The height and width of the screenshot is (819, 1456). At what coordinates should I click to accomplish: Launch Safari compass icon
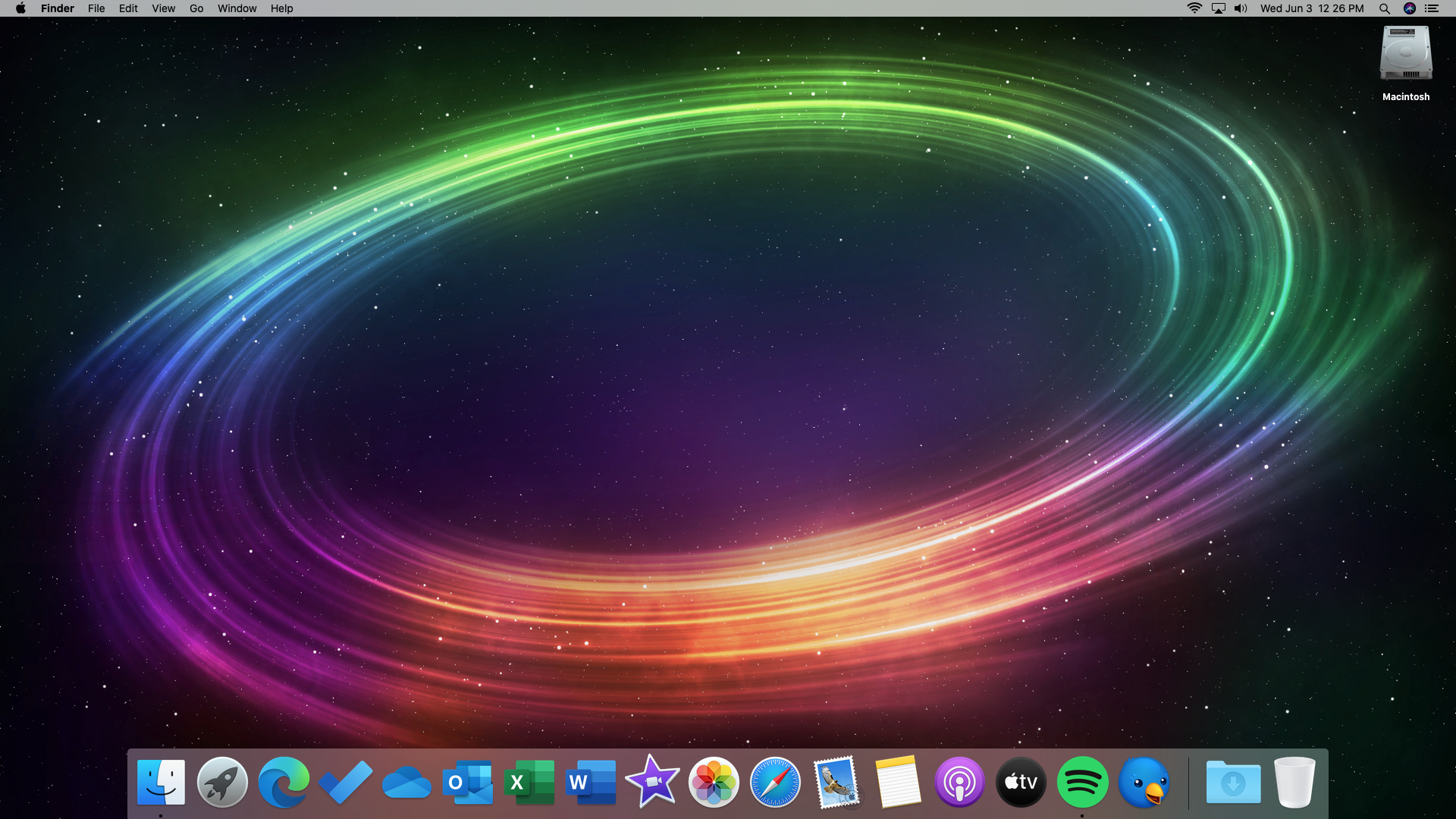(775, 782)
